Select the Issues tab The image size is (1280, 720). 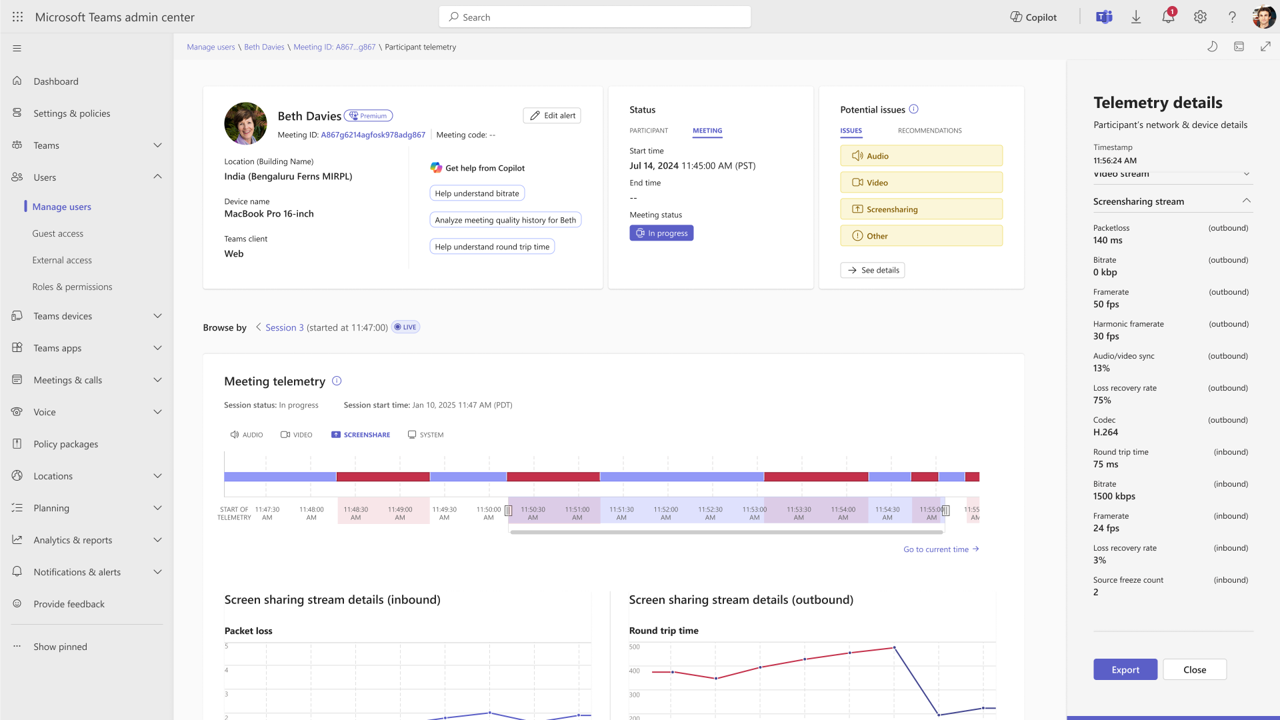click(x=851, y=131)
